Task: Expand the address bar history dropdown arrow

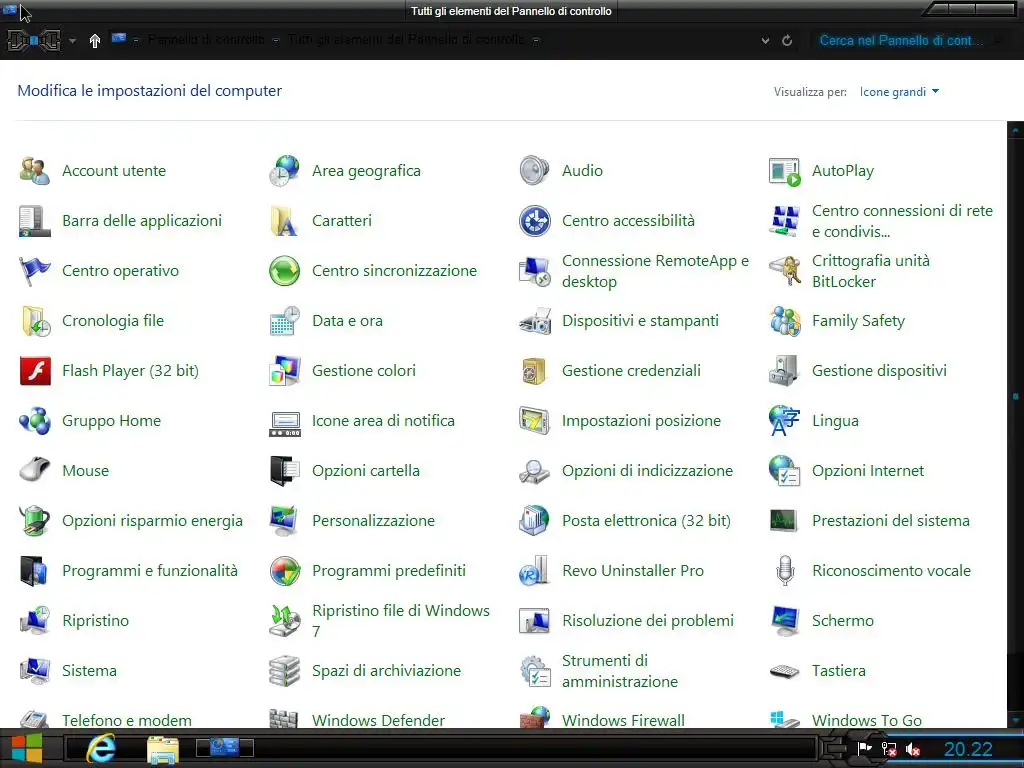Action: (765, 40)
